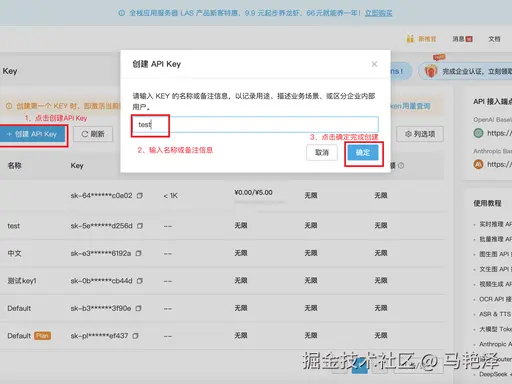Refresh the key list with 刷新
This screenshot has width=512, height=384.
[93, 134]
